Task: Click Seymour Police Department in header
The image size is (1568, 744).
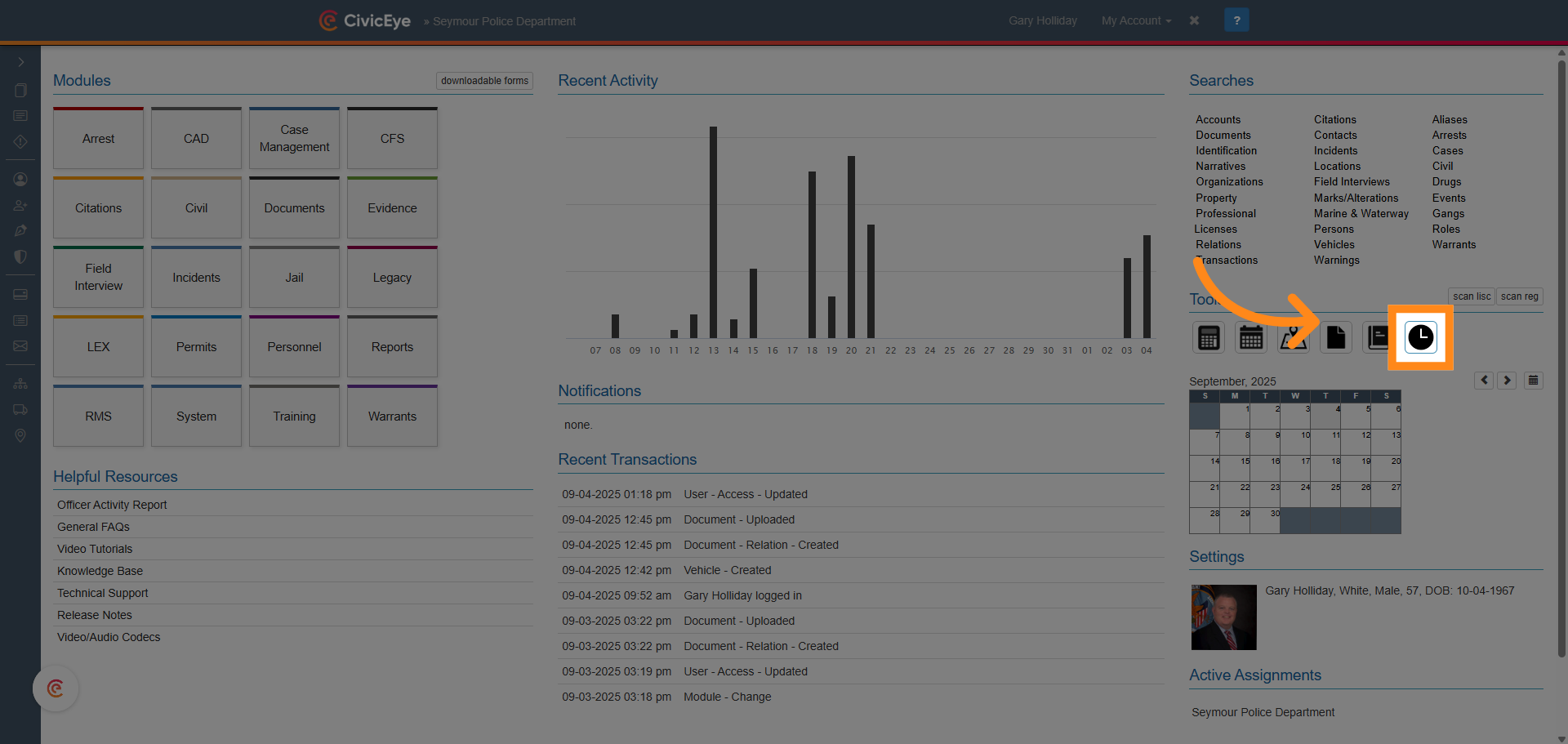Action: [x=504, y=21]
